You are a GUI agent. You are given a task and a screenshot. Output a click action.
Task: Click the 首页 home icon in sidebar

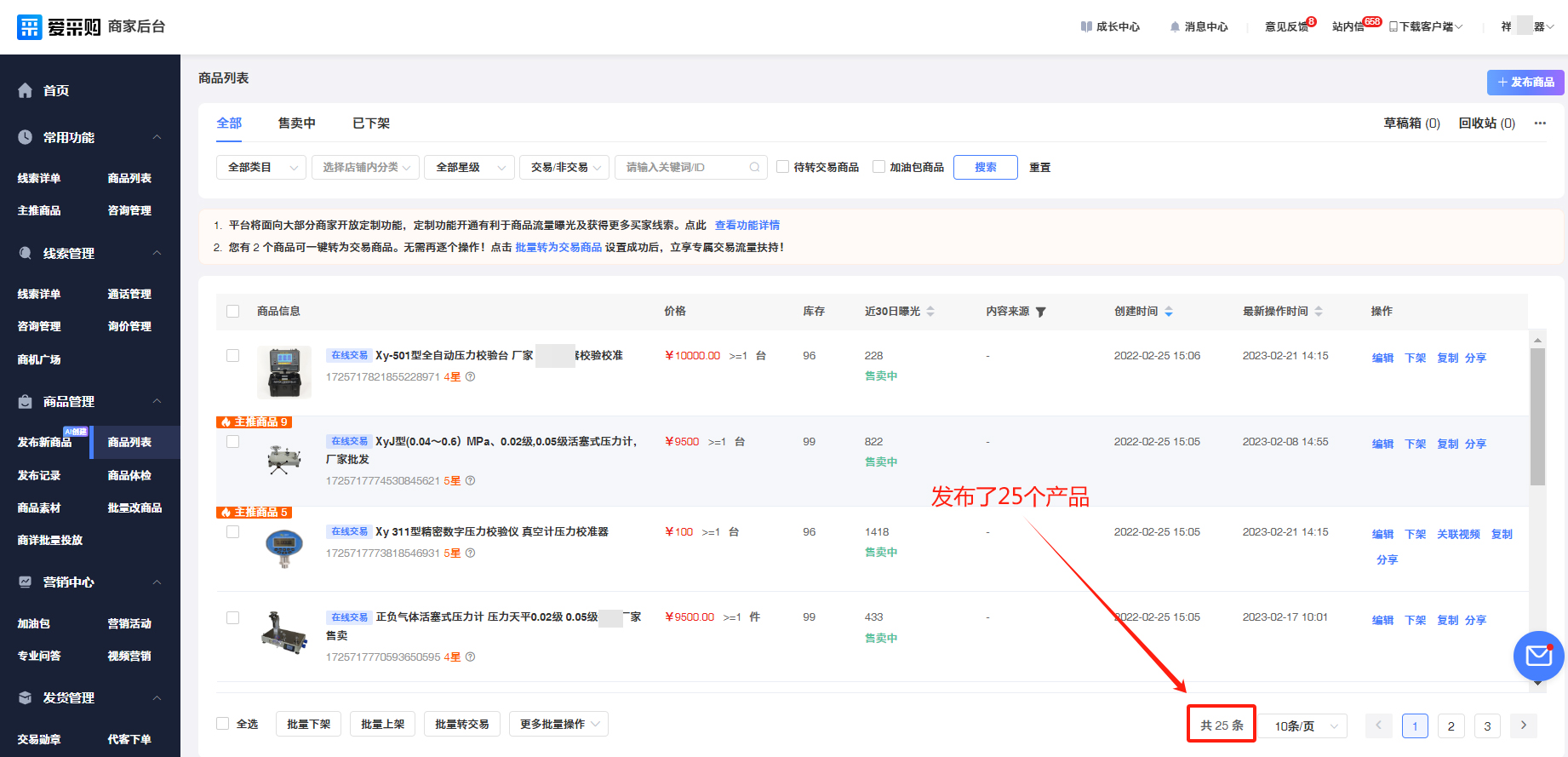point(26,90)
